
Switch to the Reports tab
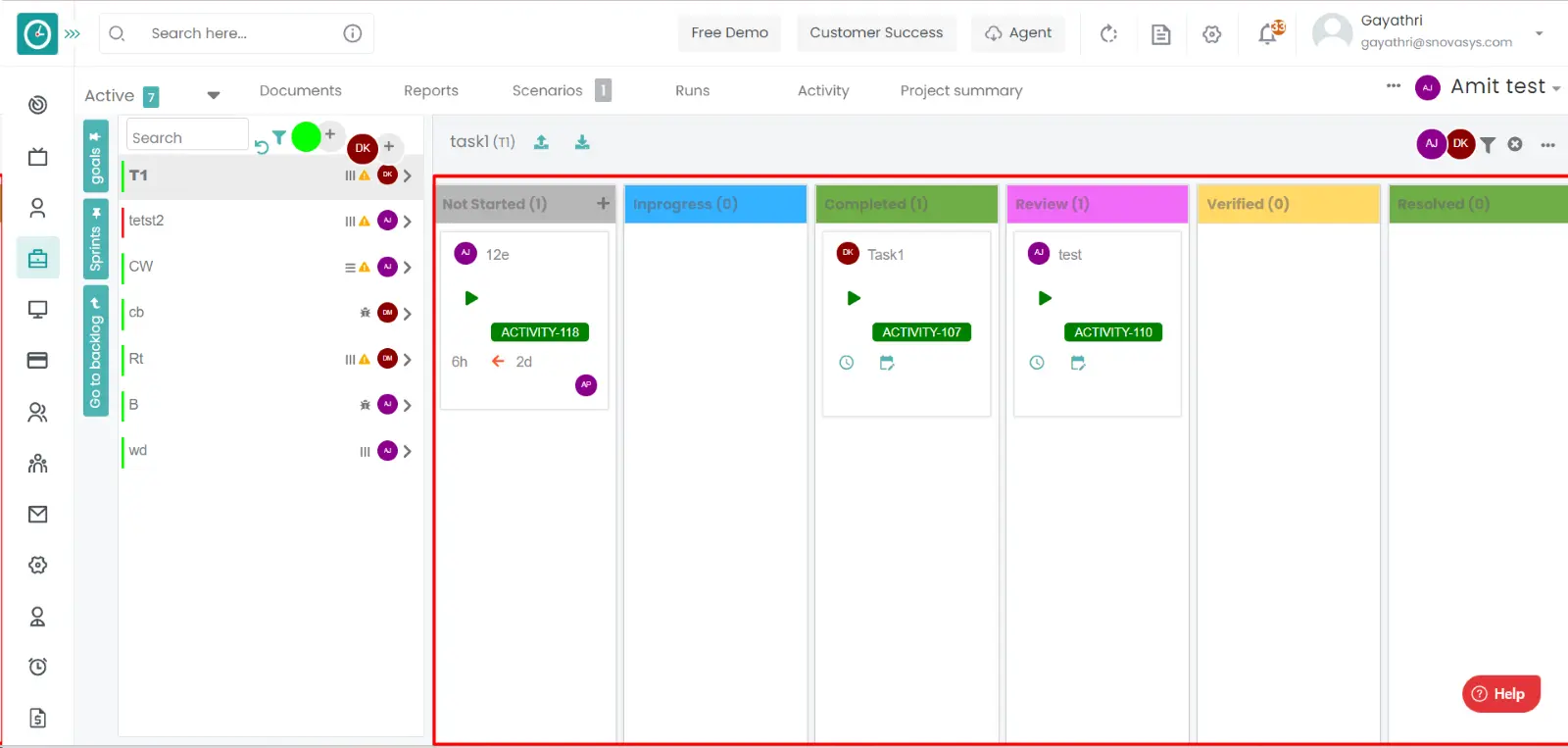(430, 90)
